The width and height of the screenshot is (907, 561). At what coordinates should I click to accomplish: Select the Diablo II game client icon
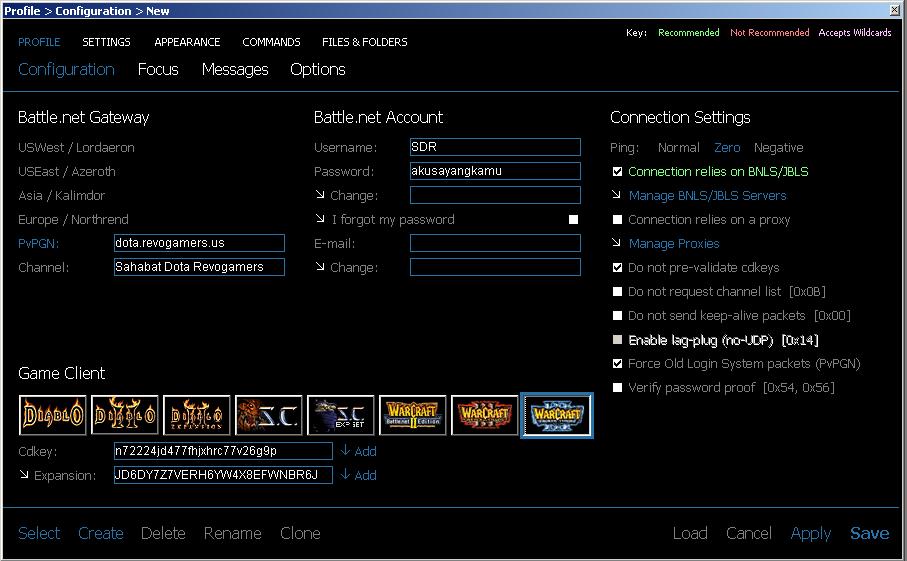124,415
